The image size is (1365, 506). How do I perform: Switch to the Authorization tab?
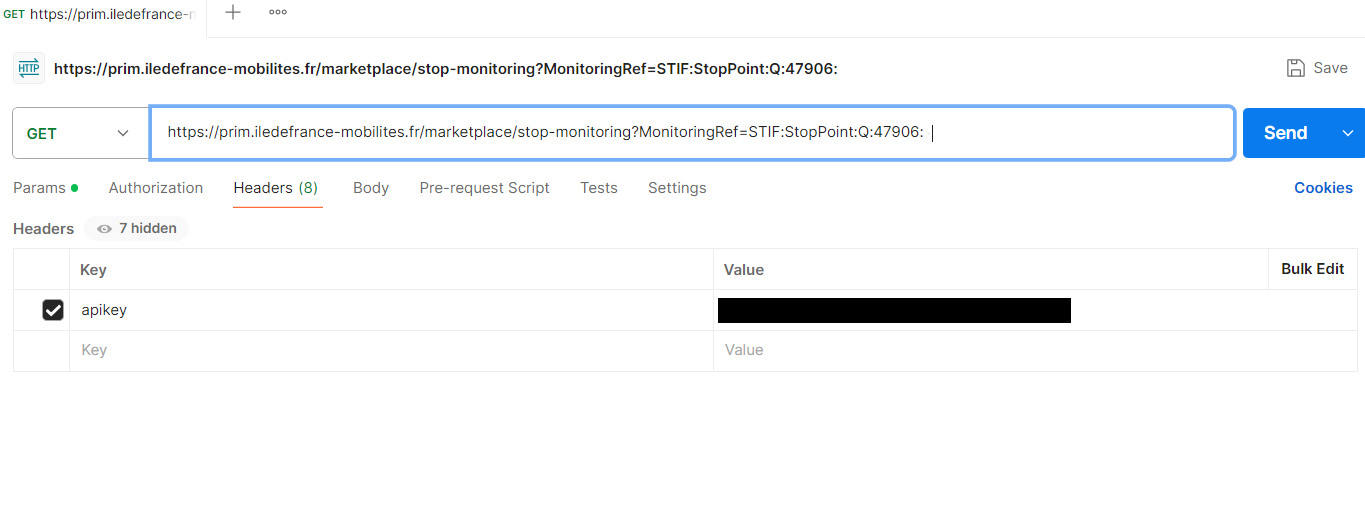click(156, 188)
